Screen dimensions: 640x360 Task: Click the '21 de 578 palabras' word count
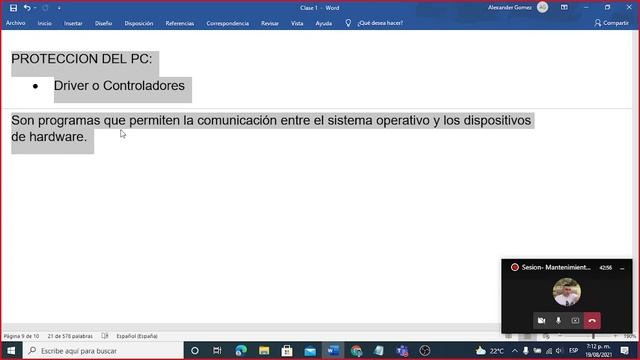(x=70, y=336)
